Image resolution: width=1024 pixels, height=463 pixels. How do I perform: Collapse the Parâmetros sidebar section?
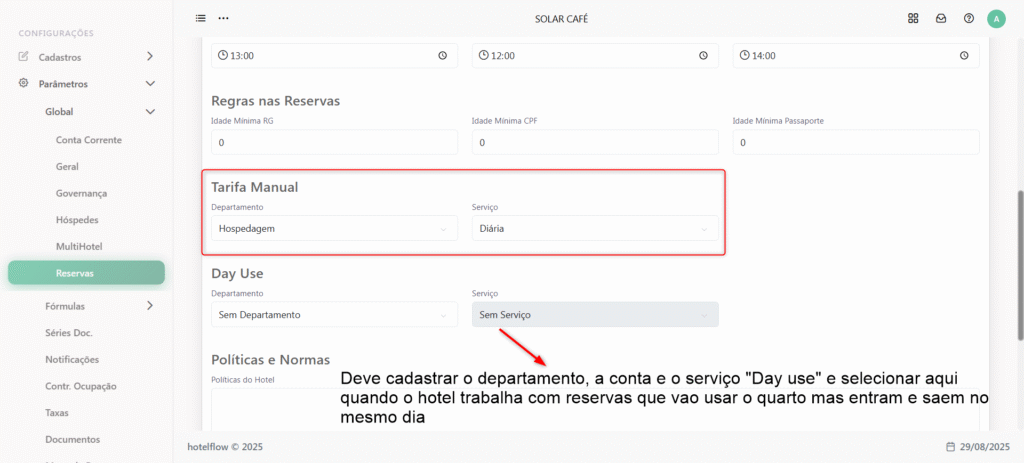(86, 84)
